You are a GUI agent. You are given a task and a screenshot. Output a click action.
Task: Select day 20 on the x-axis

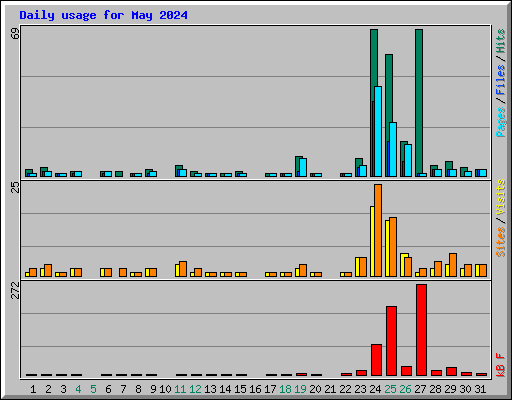click(x=315, y=389)
